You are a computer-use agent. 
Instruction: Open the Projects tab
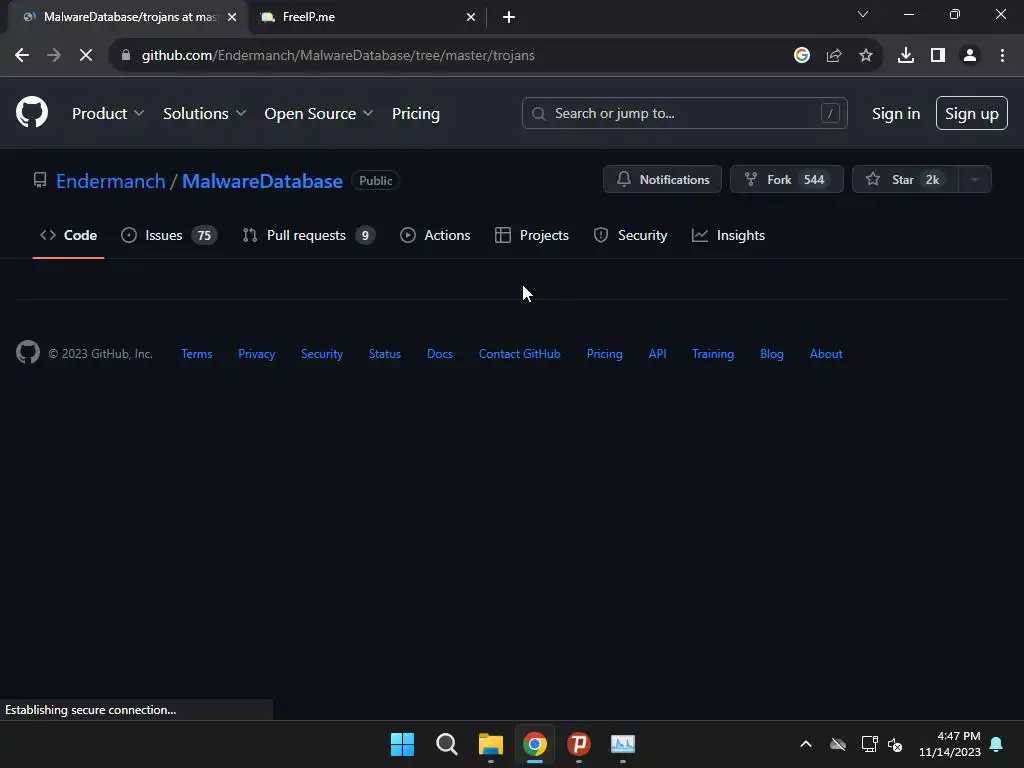532,235
